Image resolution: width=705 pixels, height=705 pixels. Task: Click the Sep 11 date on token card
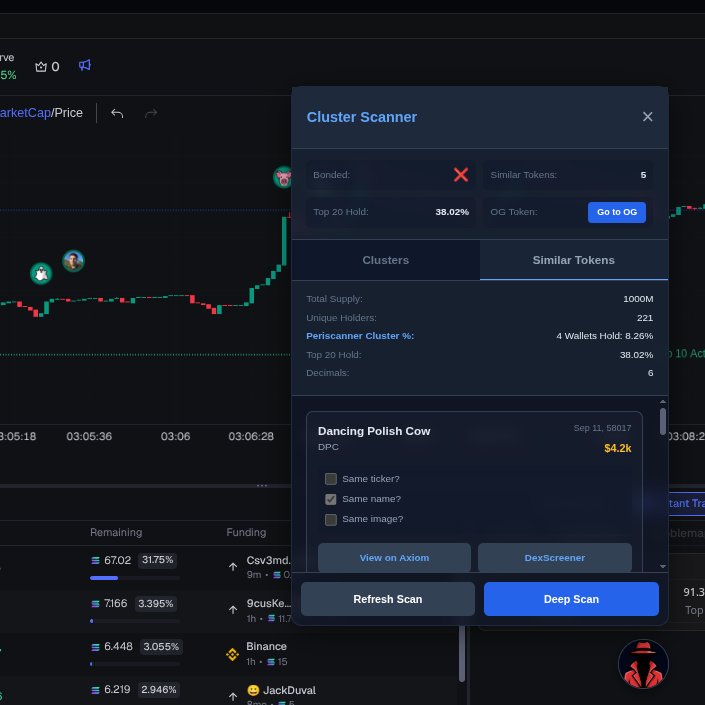pos(602,428)
